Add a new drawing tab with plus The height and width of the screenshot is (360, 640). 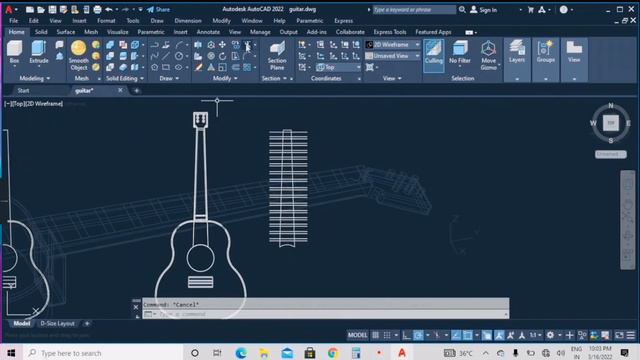(136, 91)
